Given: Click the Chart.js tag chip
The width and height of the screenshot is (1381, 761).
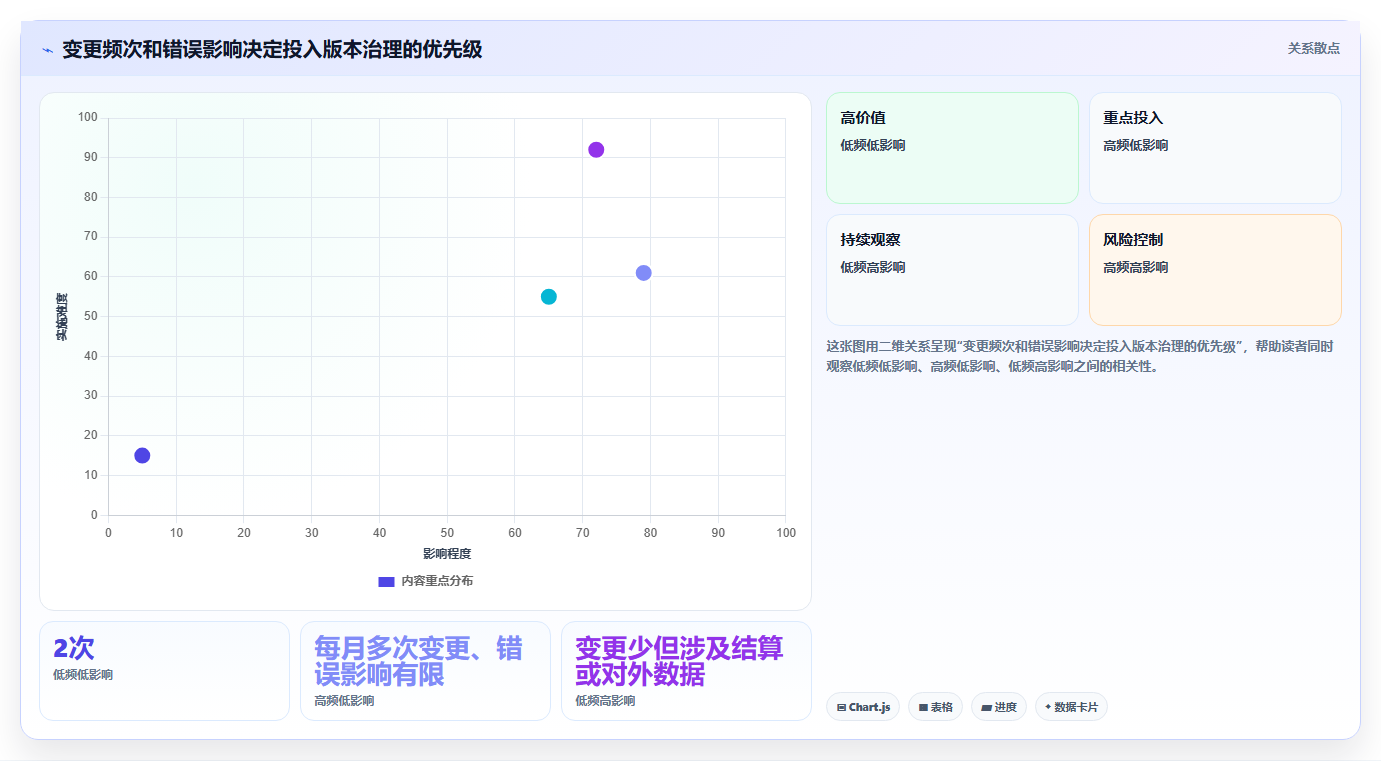Looking at the screenshot, I should (x=863, y=707).
